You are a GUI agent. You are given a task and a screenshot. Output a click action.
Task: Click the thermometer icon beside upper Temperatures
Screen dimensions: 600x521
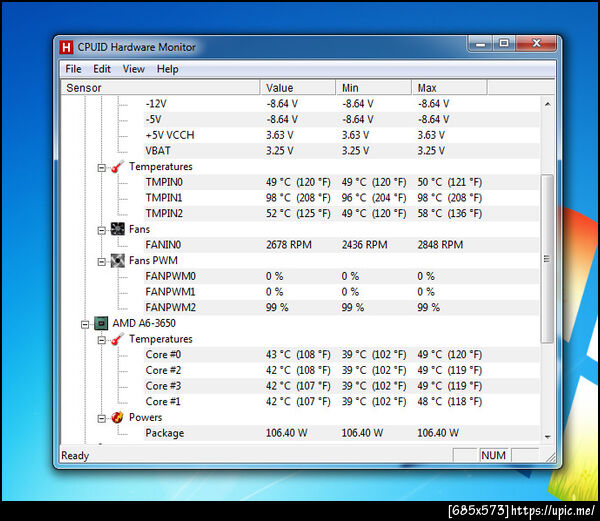pyautogui.click(x=117, y=167)
